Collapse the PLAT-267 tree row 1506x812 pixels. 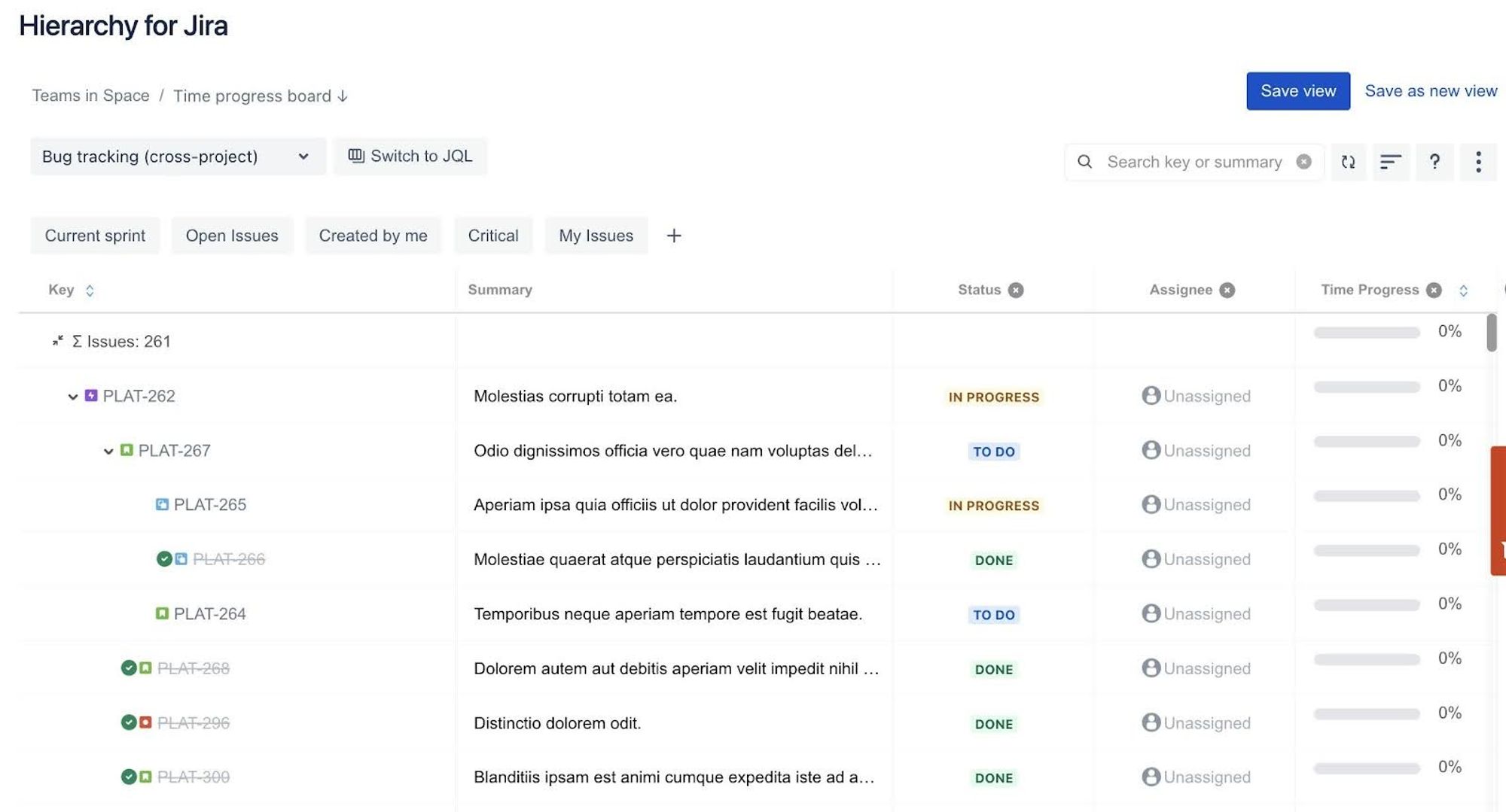pyautogui.click(x=108, y=451)
